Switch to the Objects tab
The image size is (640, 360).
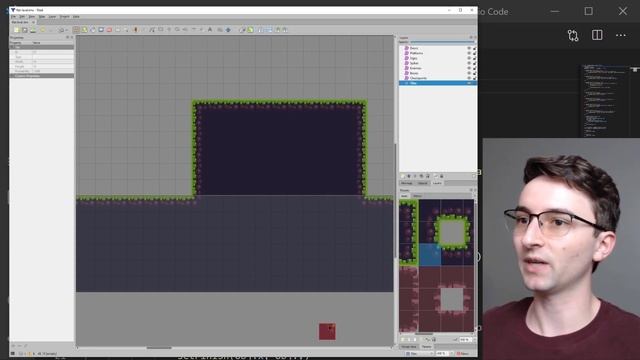[x=422, y=183]
